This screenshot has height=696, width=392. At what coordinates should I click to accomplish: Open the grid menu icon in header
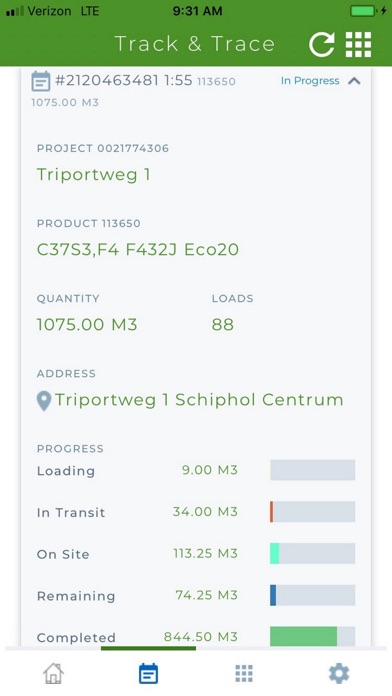click(358, 45)
